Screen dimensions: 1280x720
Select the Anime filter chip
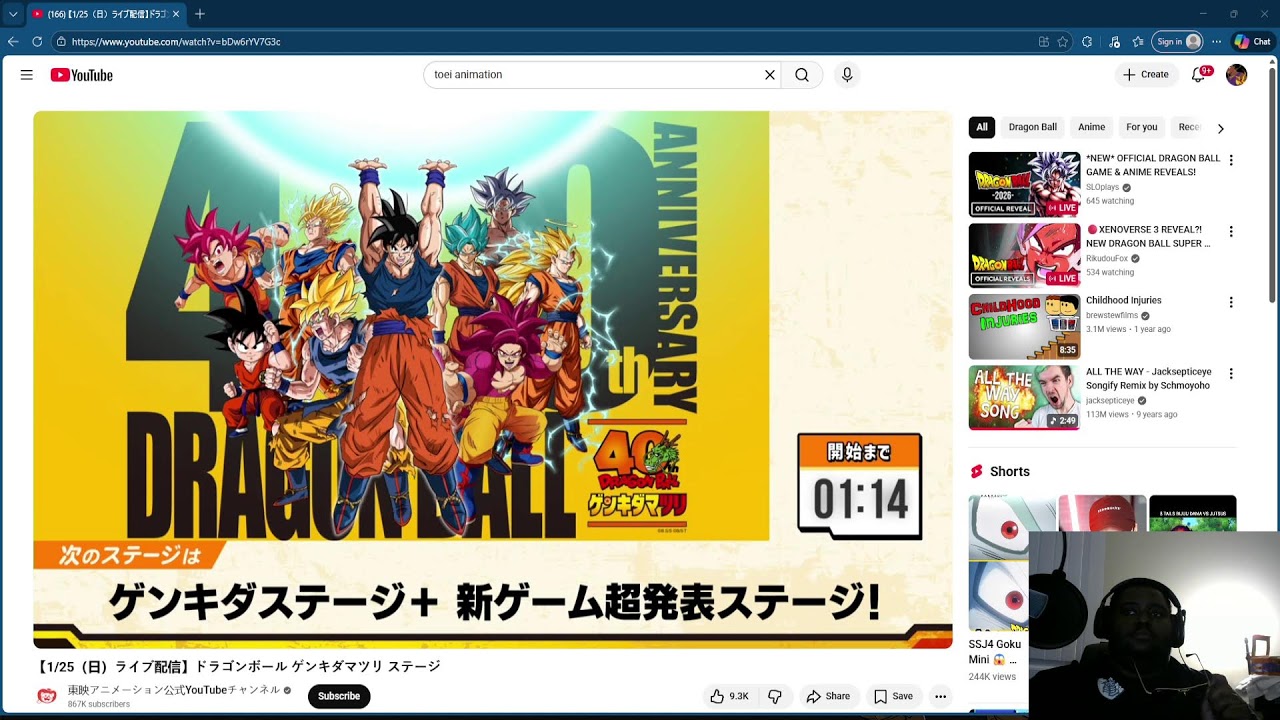1091,127
